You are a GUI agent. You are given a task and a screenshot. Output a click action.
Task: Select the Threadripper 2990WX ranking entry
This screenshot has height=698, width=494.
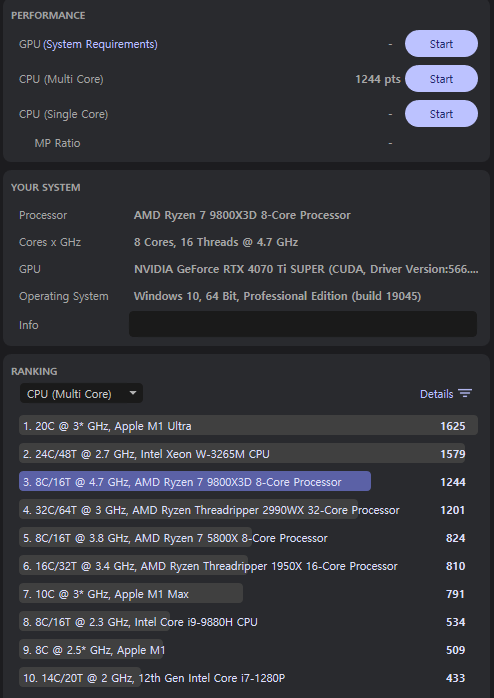(x=243, y=510)
